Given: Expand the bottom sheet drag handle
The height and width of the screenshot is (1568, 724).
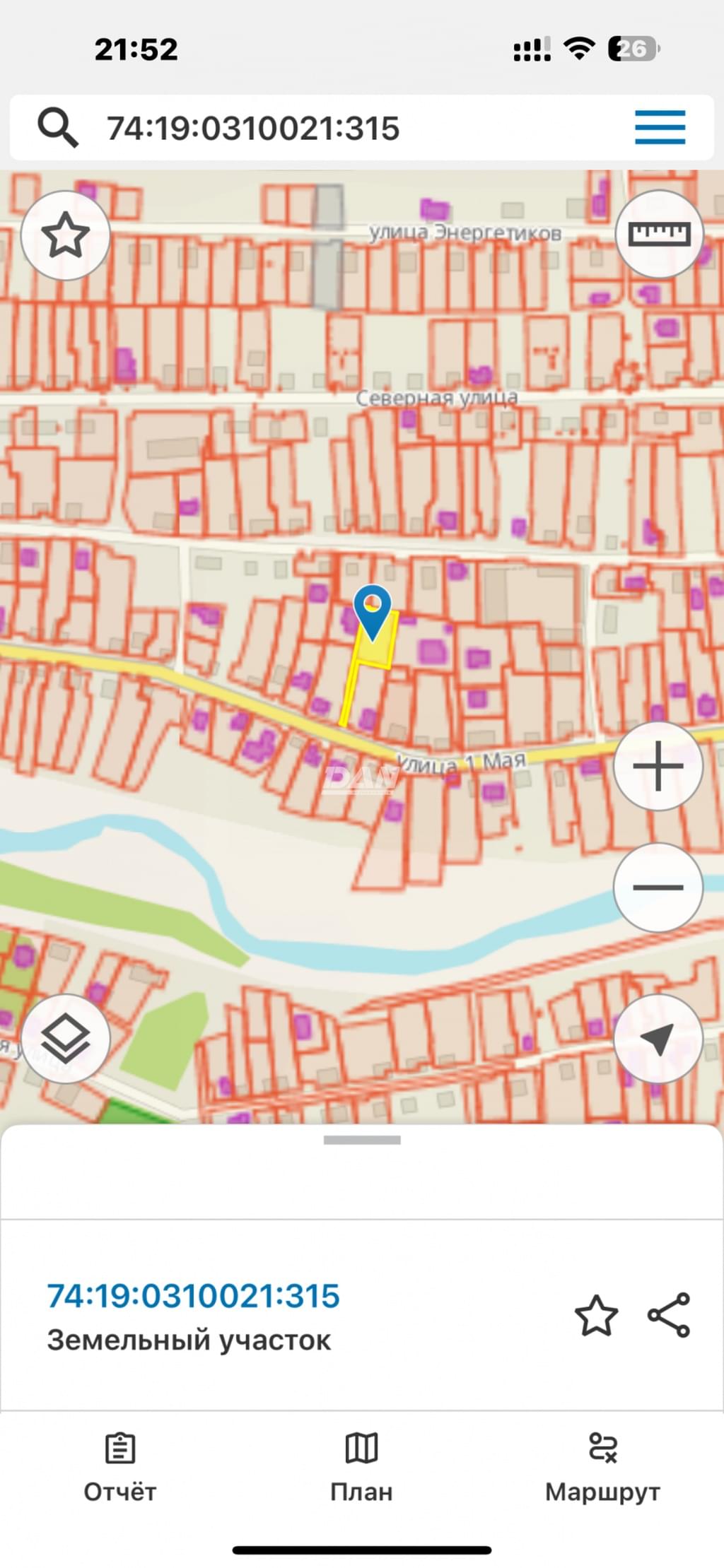Looking at the screenshot, I should tap(362, 1140).
